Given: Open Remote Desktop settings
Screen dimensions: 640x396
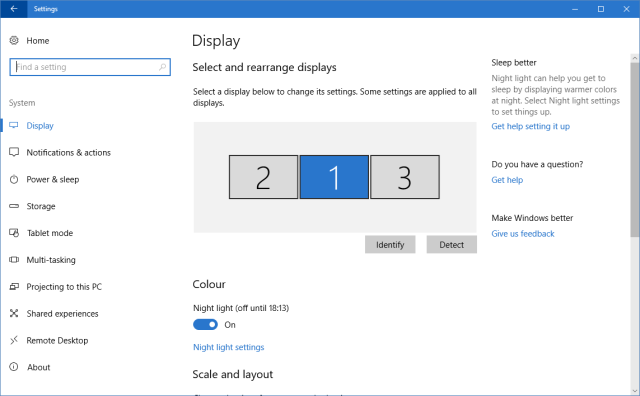Looking at the screenshot, I should 57,340.
